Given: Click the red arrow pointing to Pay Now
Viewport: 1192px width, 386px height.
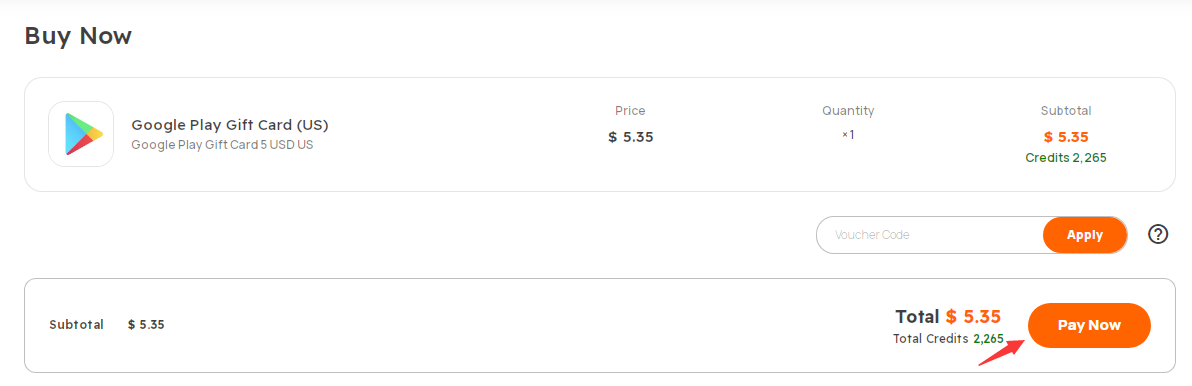Looking at the screenshot, I should (x=1002, y=352).
